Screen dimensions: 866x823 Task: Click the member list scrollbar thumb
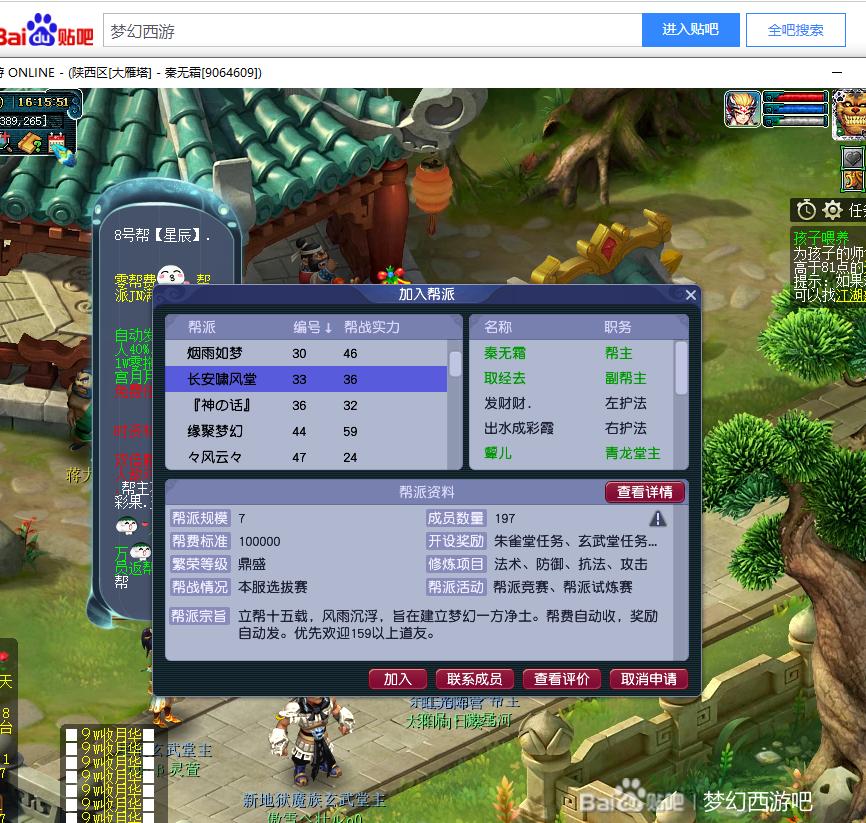click(682, 367)
